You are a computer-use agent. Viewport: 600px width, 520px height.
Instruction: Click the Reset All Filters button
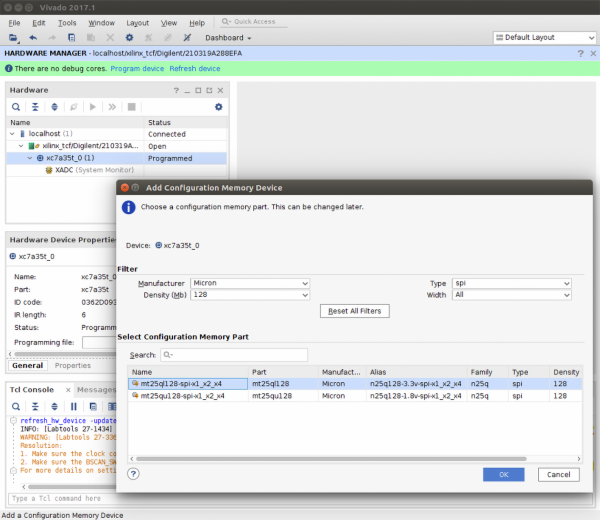[x=354, y=311]
